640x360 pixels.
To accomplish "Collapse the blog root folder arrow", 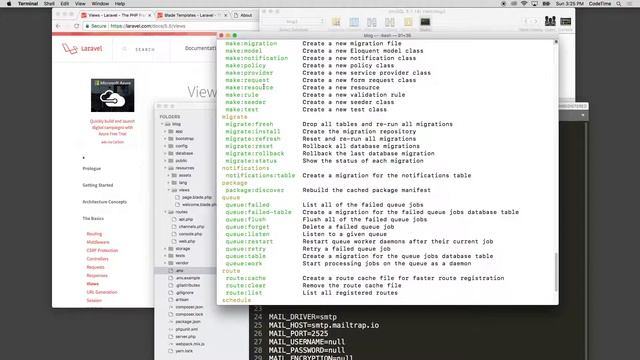I will point(162,124).
